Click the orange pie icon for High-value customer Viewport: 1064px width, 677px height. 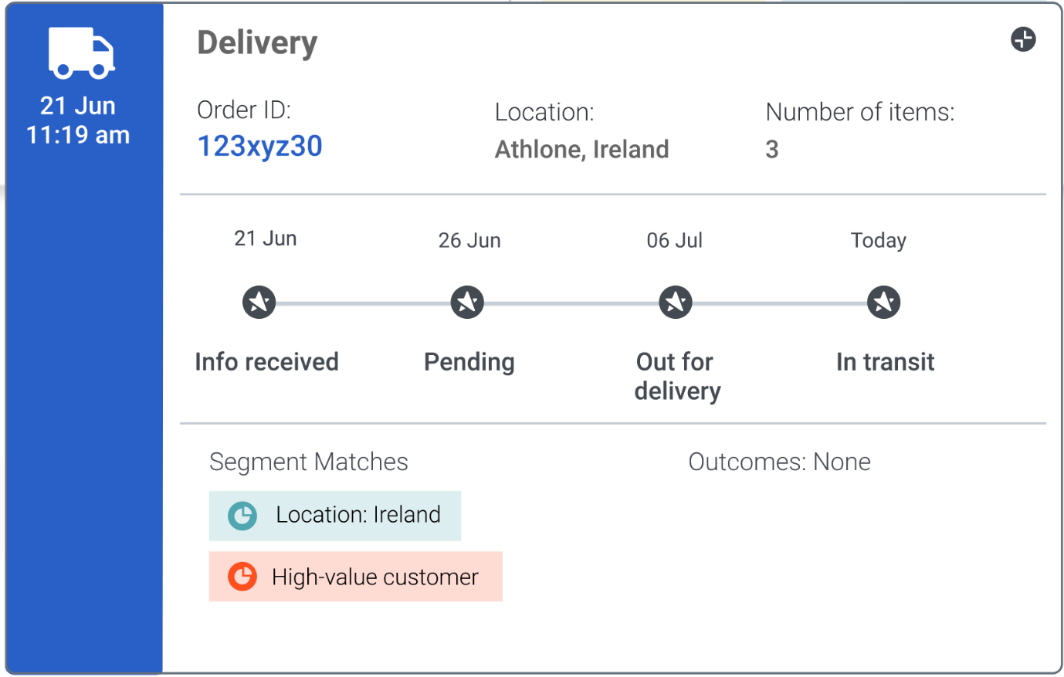242,577
